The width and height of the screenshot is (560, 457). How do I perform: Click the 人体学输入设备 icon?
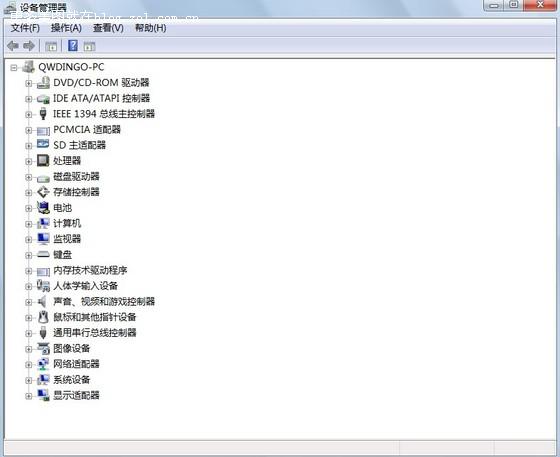(x=43, y=286)
